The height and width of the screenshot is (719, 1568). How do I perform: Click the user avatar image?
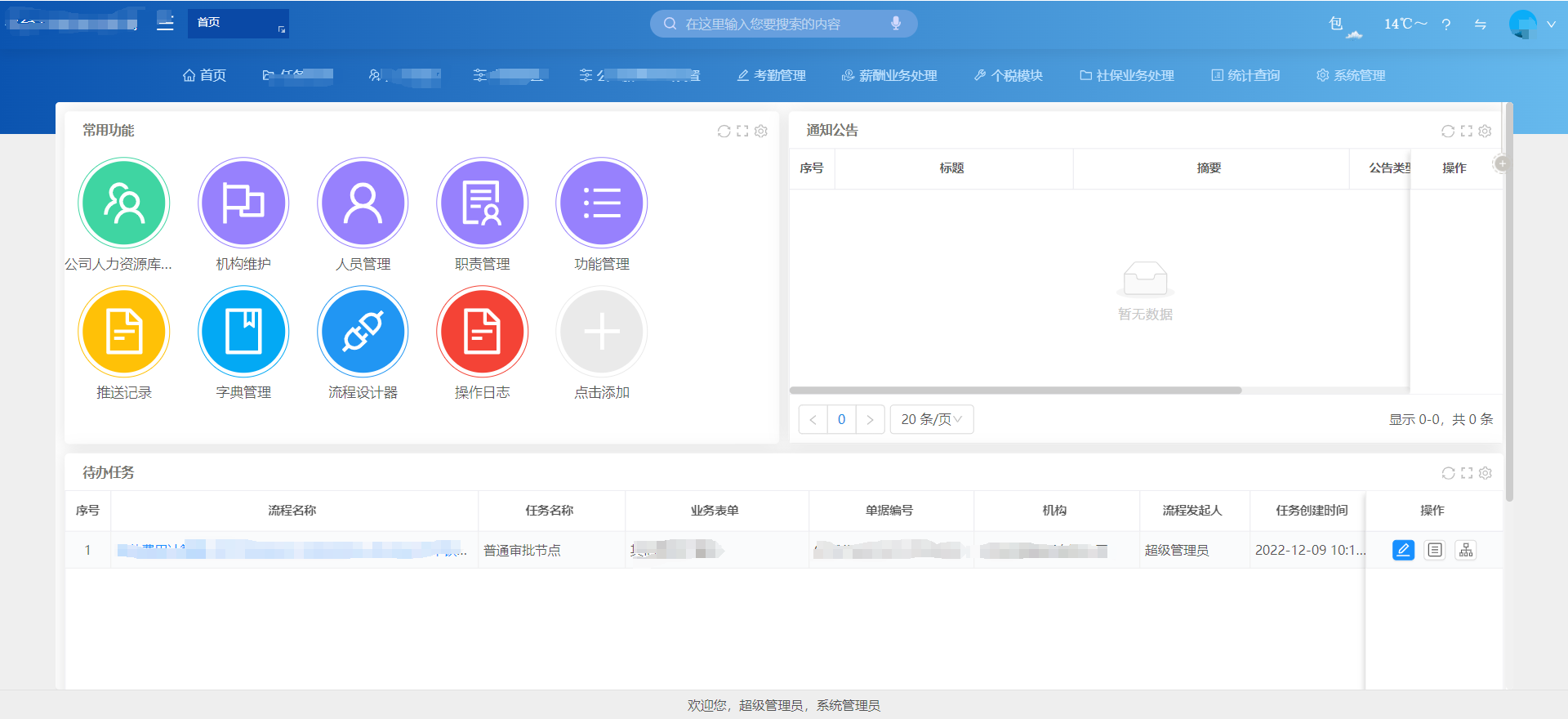(x=1523, y=24)
